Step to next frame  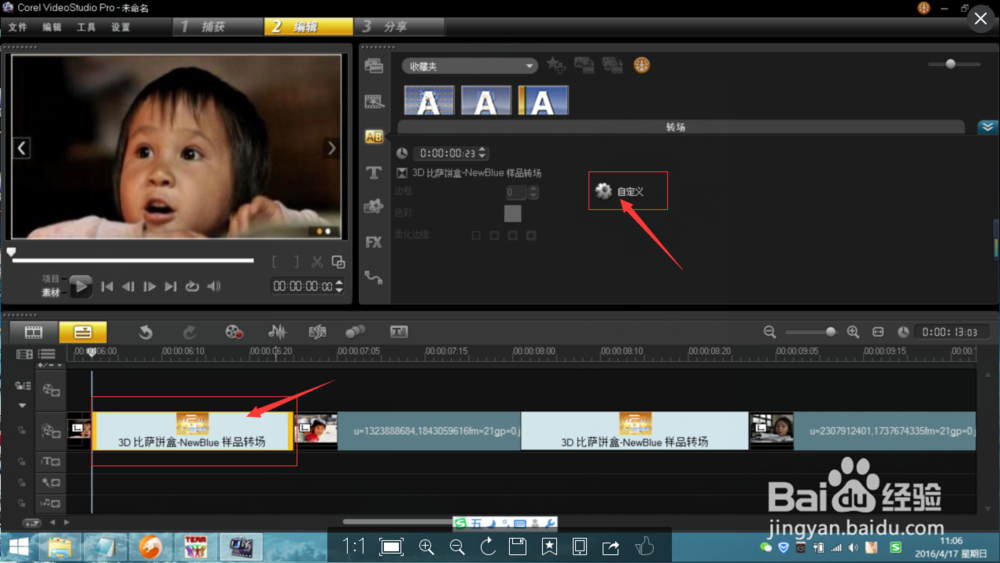149,287
